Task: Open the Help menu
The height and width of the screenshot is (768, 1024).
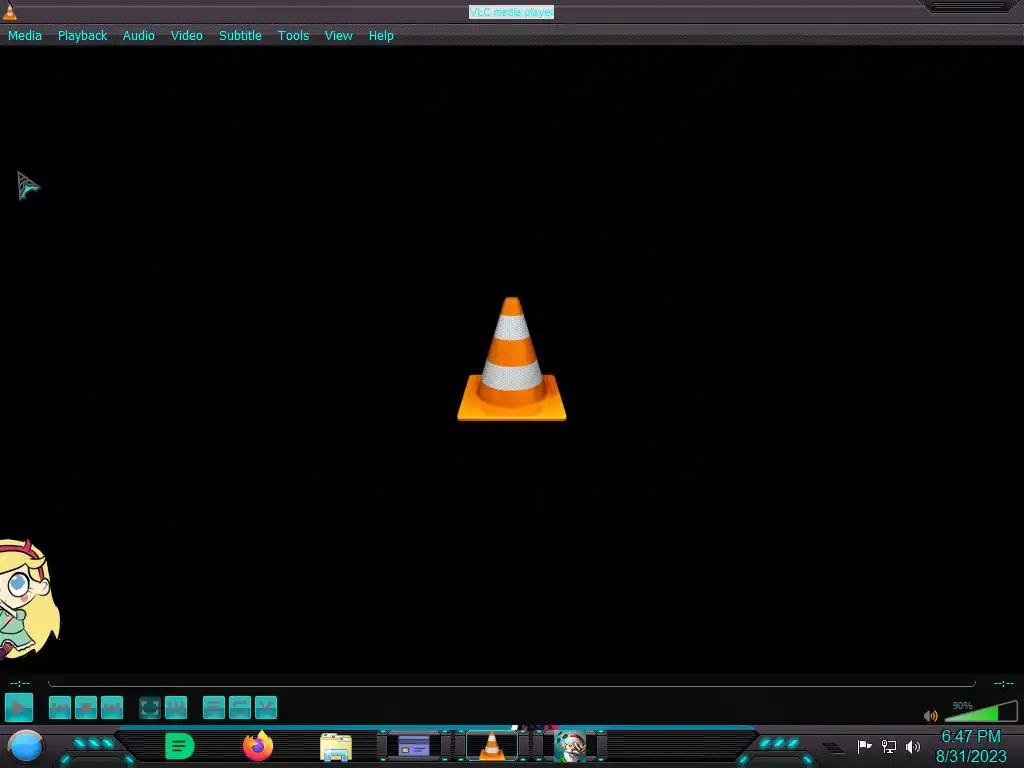Action: [x=381, y=36]
